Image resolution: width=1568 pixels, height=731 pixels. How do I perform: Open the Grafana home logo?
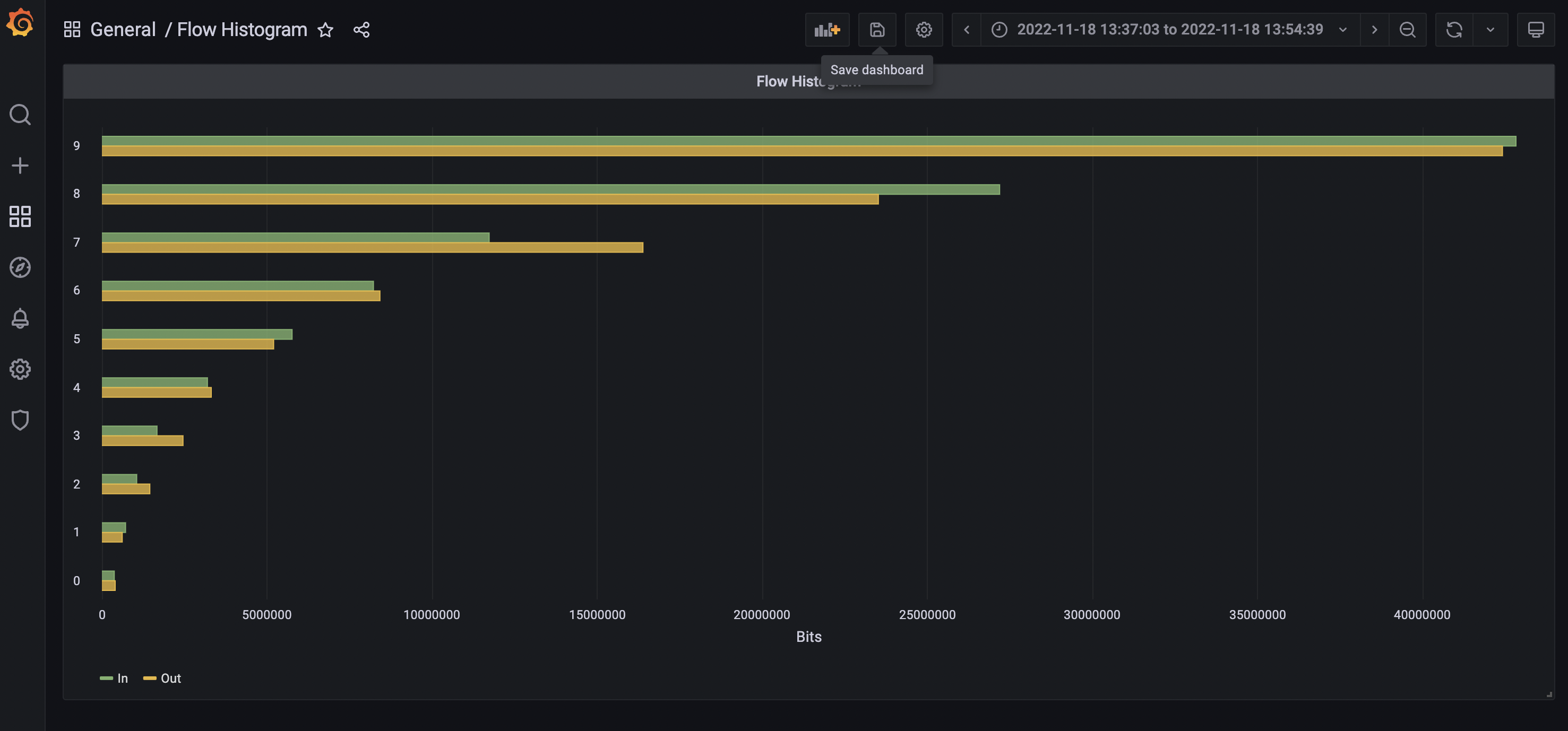(20, 23)
